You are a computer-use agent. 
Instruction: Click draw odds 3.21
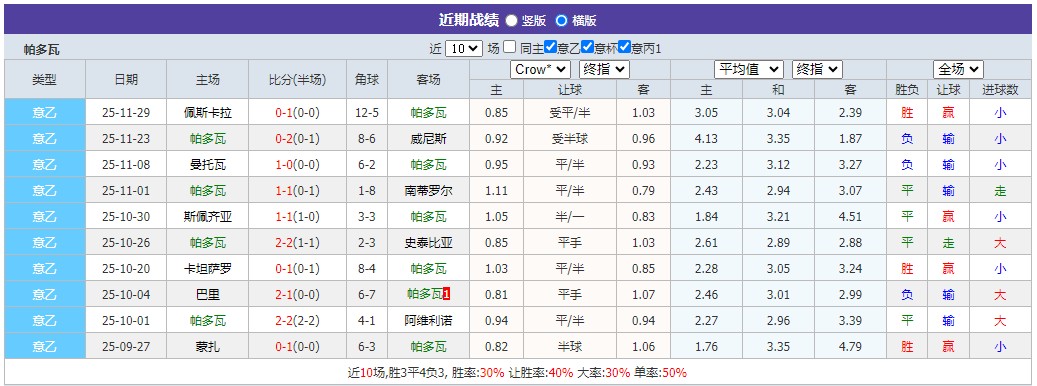click(x=778, y=217)
